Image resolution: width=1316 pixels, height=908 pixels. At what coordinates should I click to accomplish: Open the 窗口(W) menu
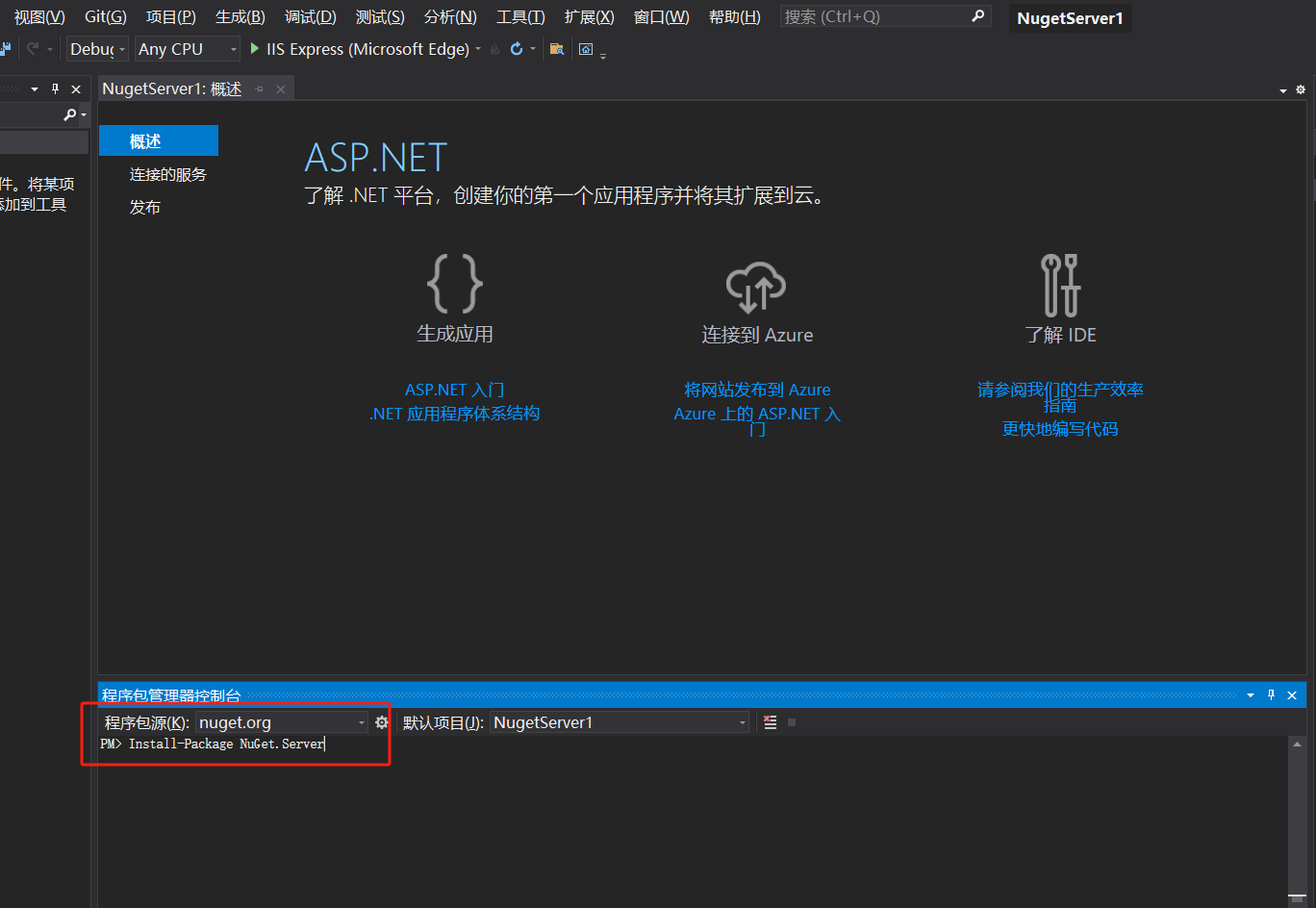662,16
